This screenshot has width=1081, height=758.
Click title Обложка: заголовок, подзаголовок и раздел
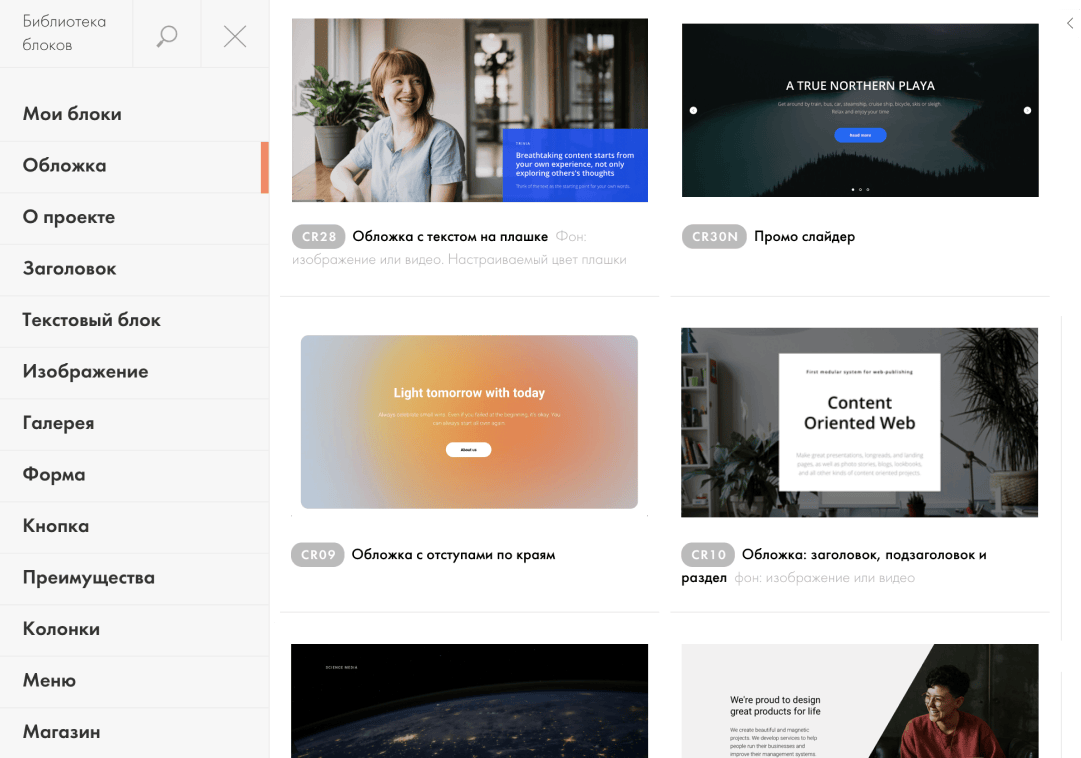pyautogui.click(x=834, y=566)
